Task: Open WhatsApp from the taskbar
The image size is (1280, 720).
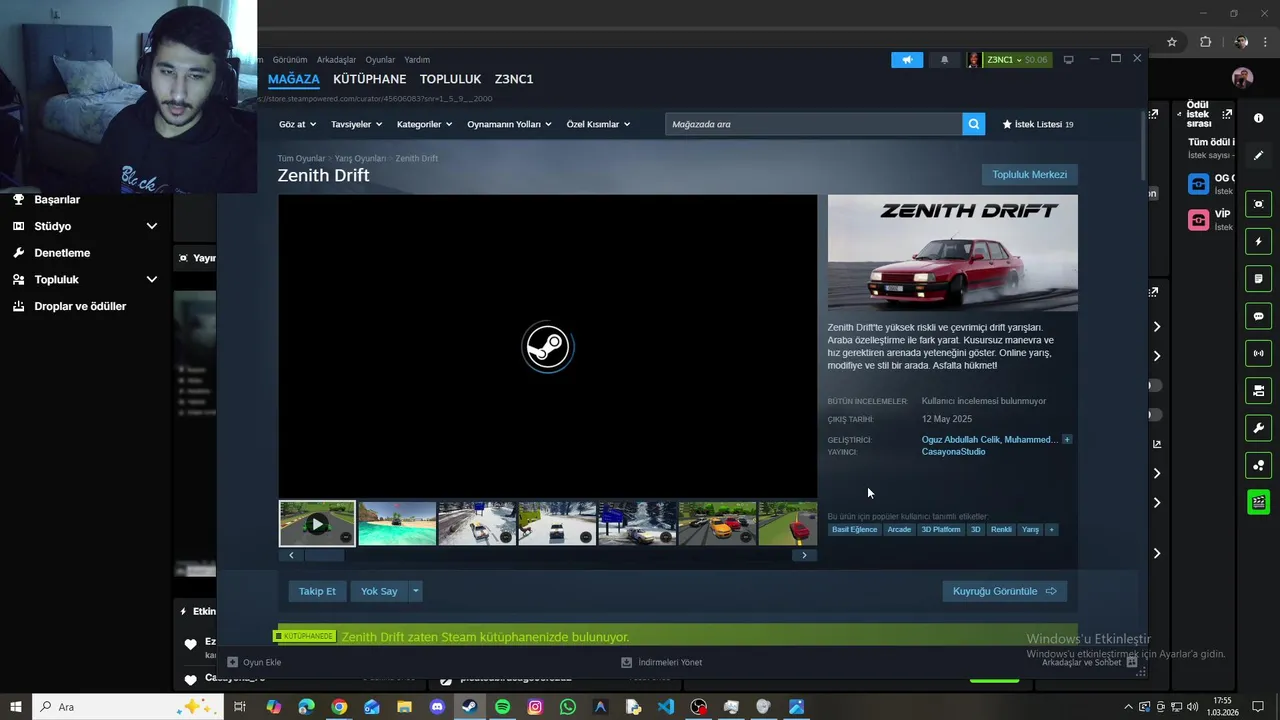Action: coord(568,707)
